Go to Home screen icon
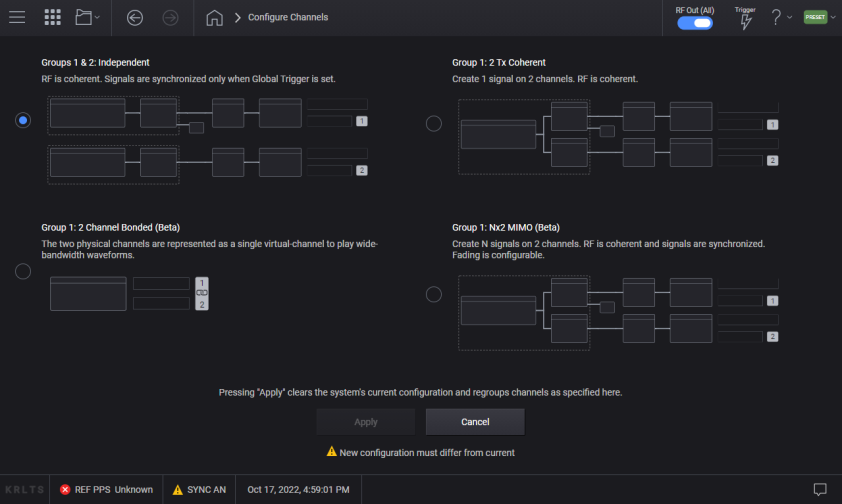 214,18
